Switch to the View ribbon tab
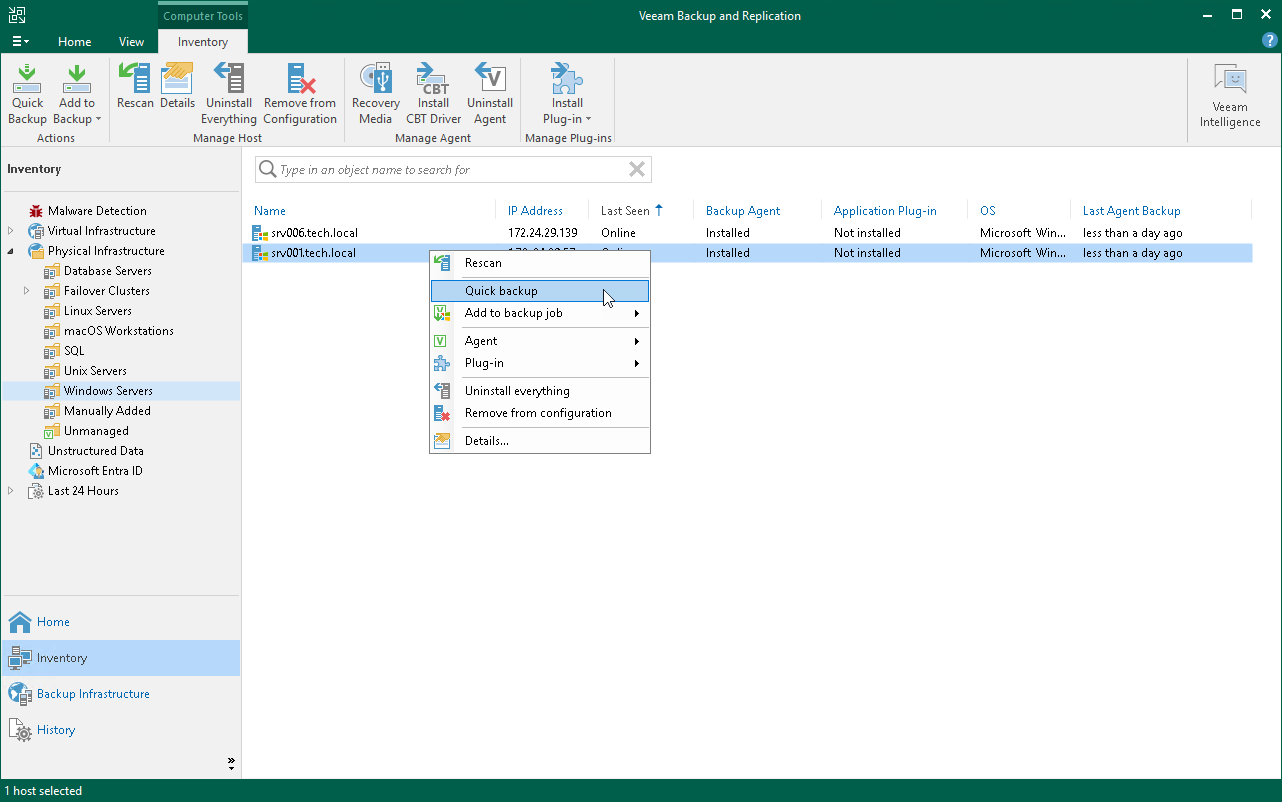 [132, 42]
